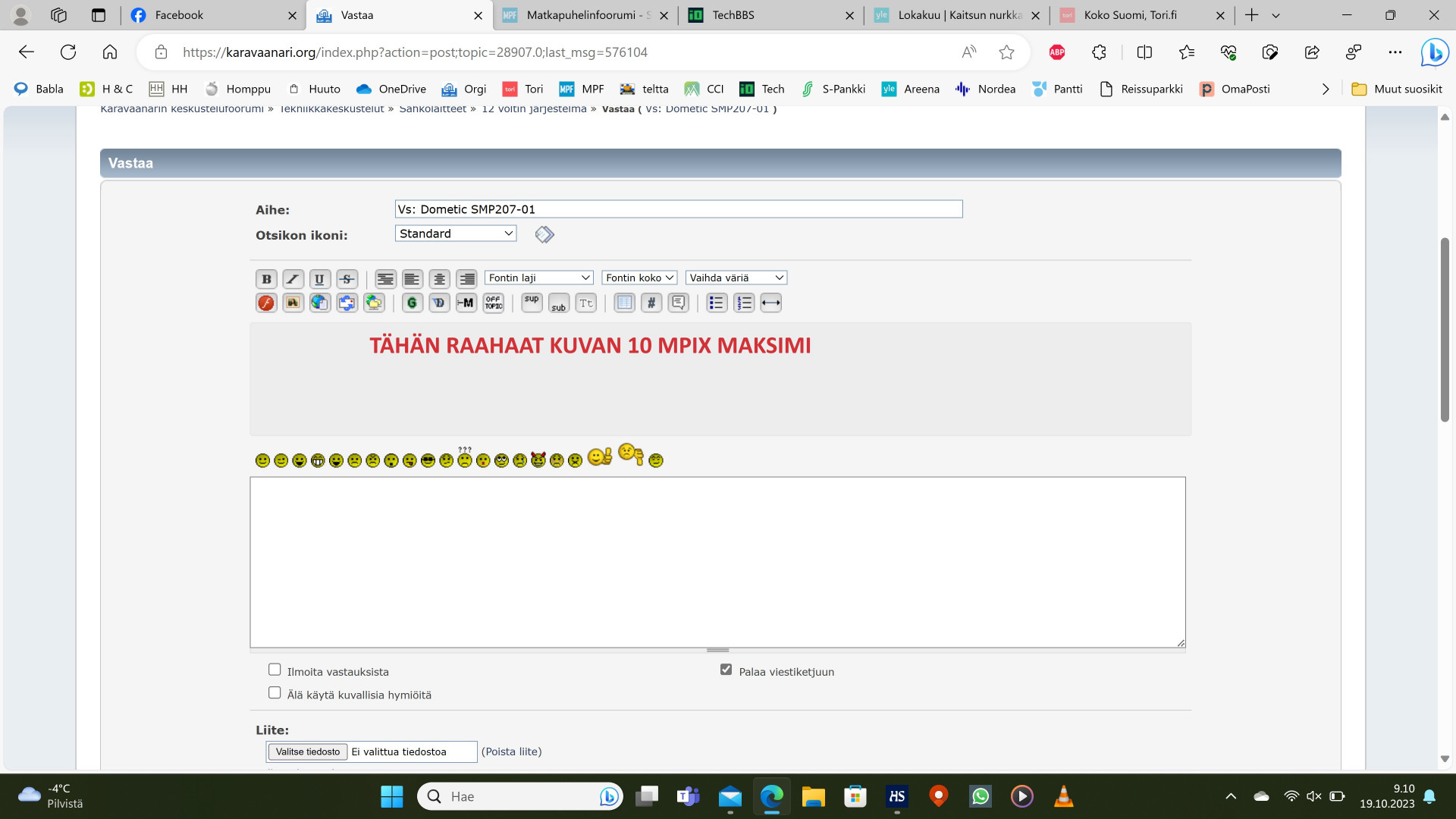Apply strikethrough text formatting

347,279
